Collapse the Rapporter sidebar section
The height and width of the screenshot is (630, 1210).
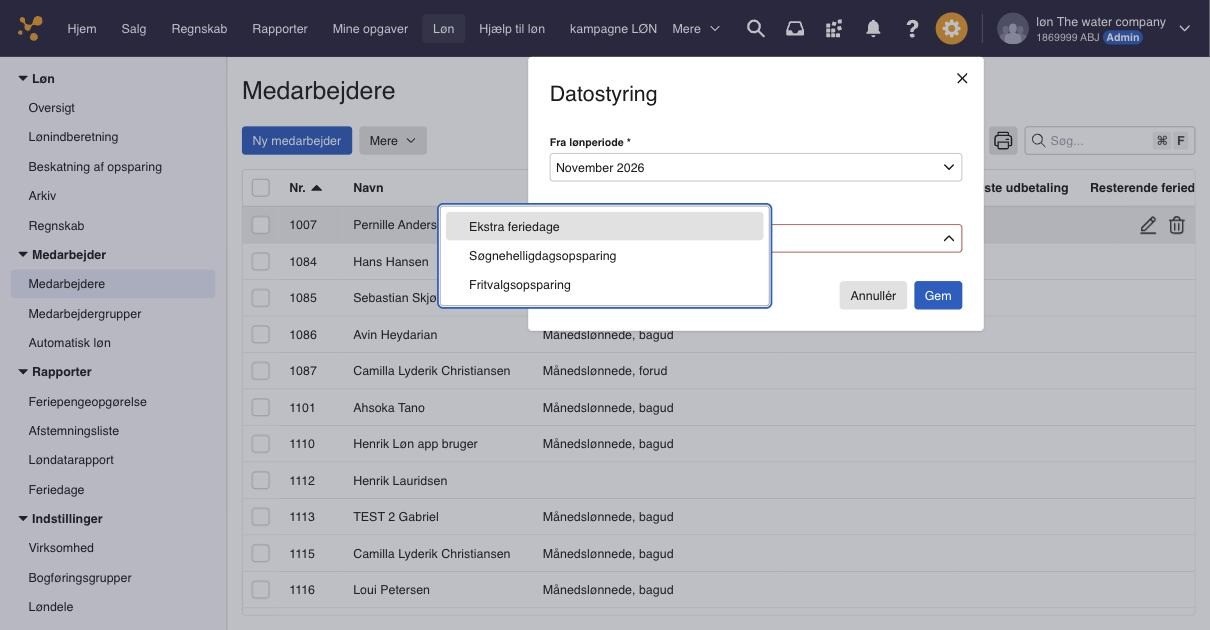pos(23,372)
